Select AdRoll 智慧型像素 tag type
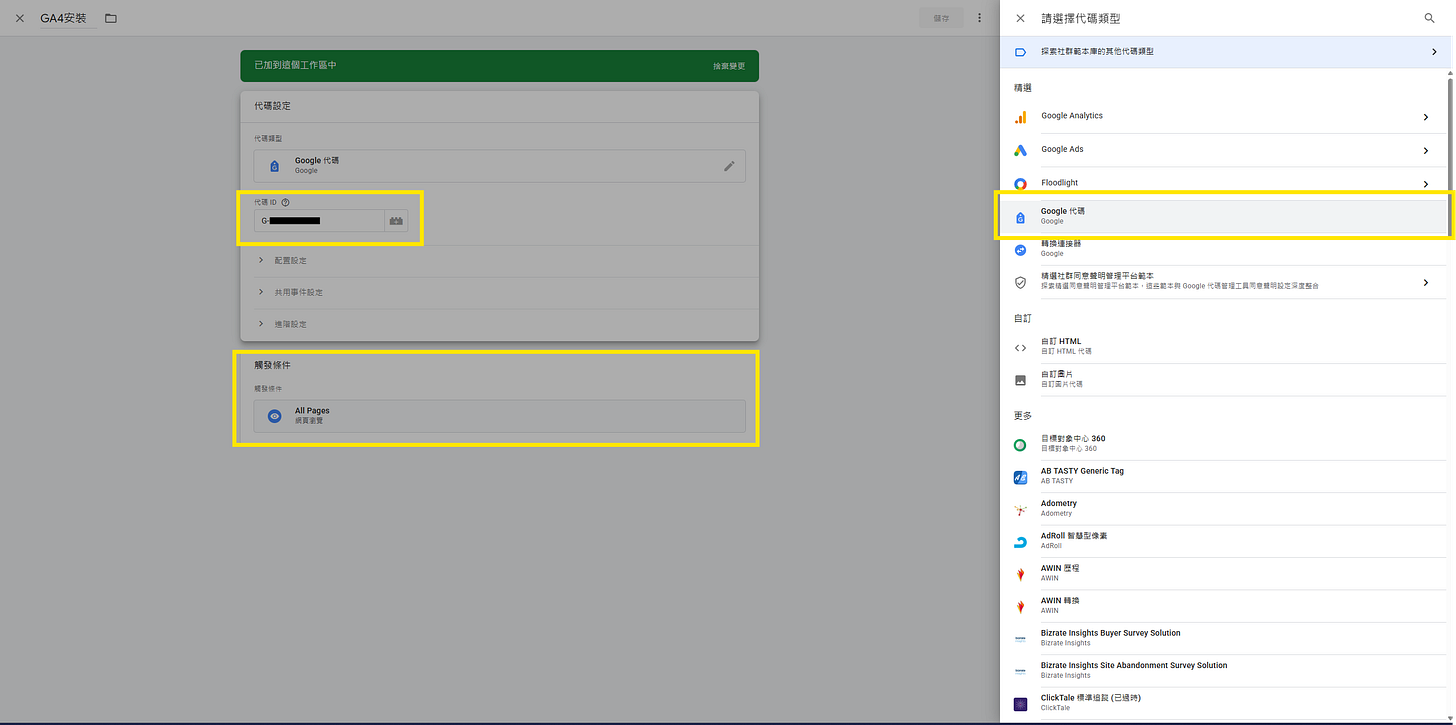The width and height of the screenshot is (1456, 725). [1223, 541]
